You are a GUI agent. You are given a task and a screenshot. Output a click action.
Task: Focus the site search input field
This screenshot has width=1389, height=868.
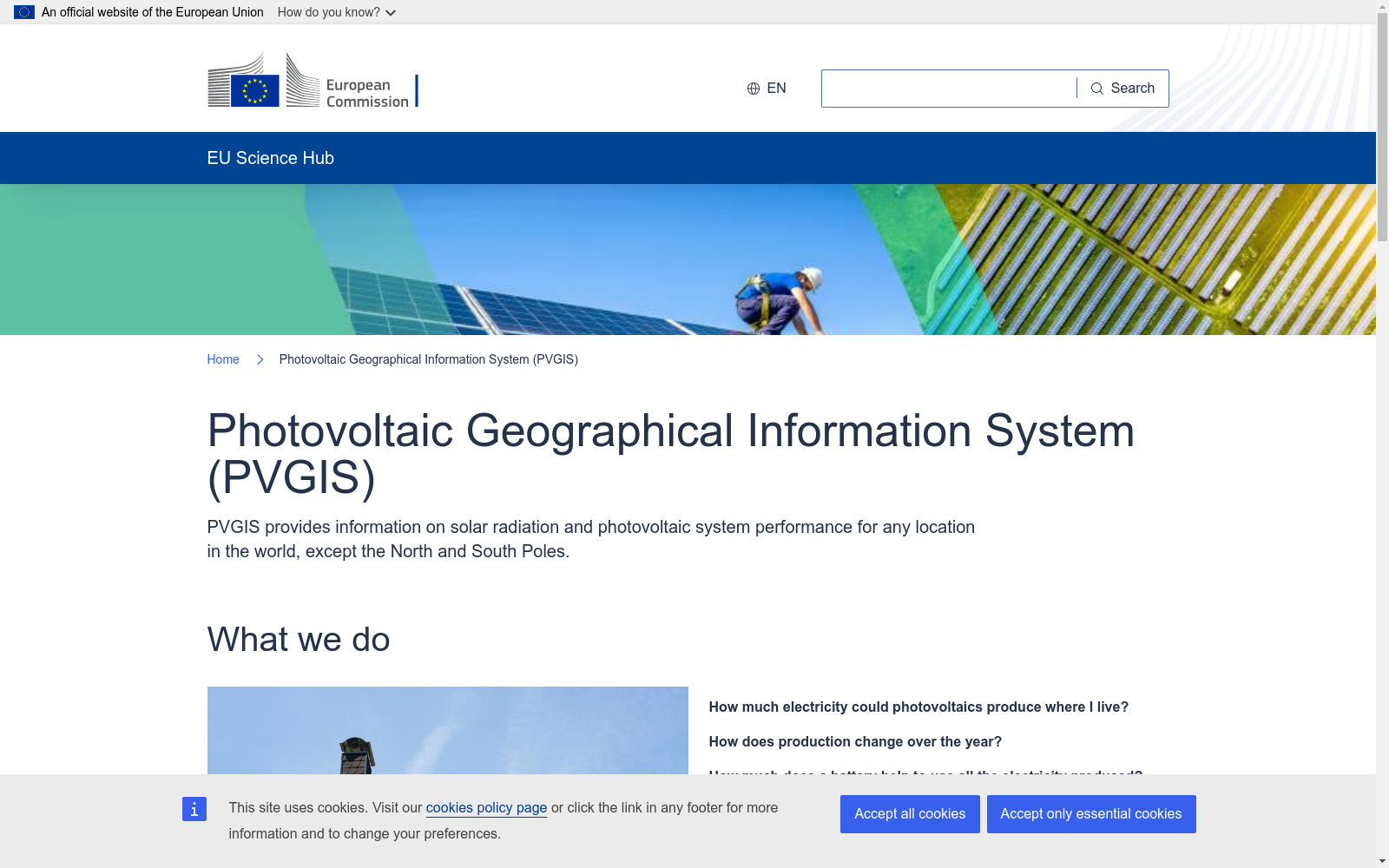click(x=949, y=89)
